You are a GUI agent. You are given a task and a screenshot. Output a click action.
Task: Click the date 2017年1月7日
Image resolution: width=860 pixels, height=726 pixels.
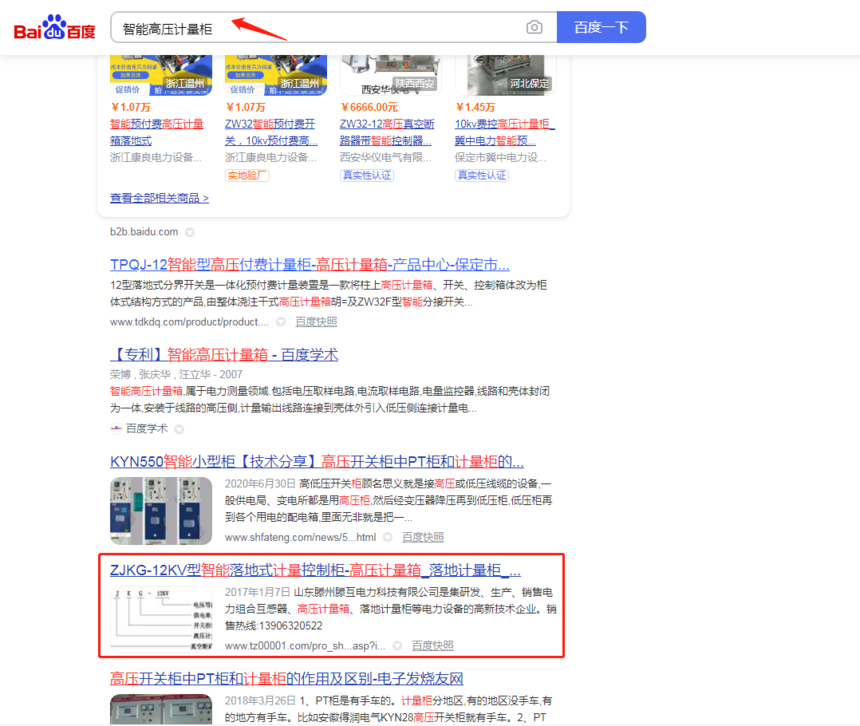[257, 592]
